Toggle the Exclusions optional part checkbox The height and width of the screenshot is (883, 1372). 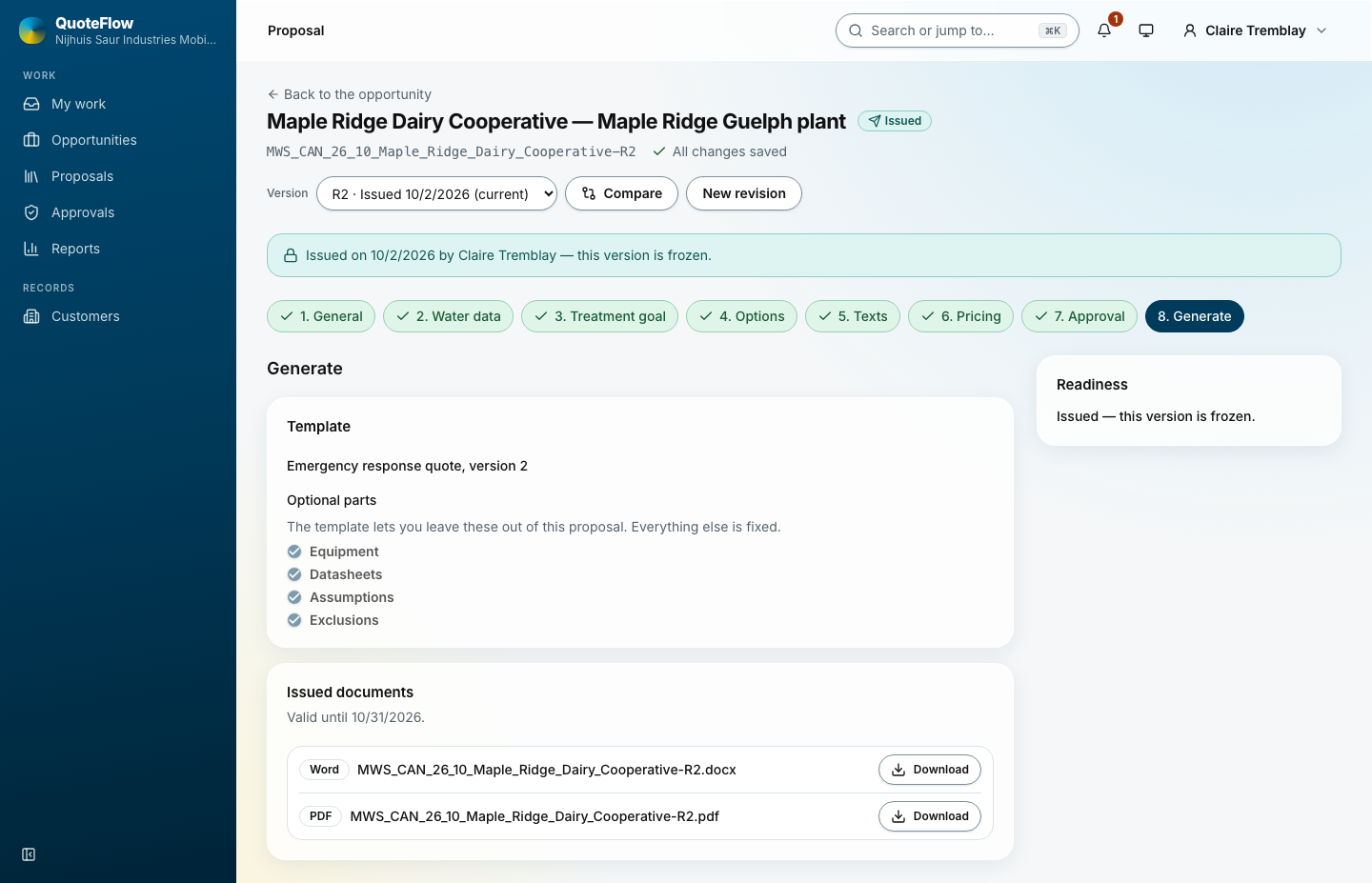[294, 620]
